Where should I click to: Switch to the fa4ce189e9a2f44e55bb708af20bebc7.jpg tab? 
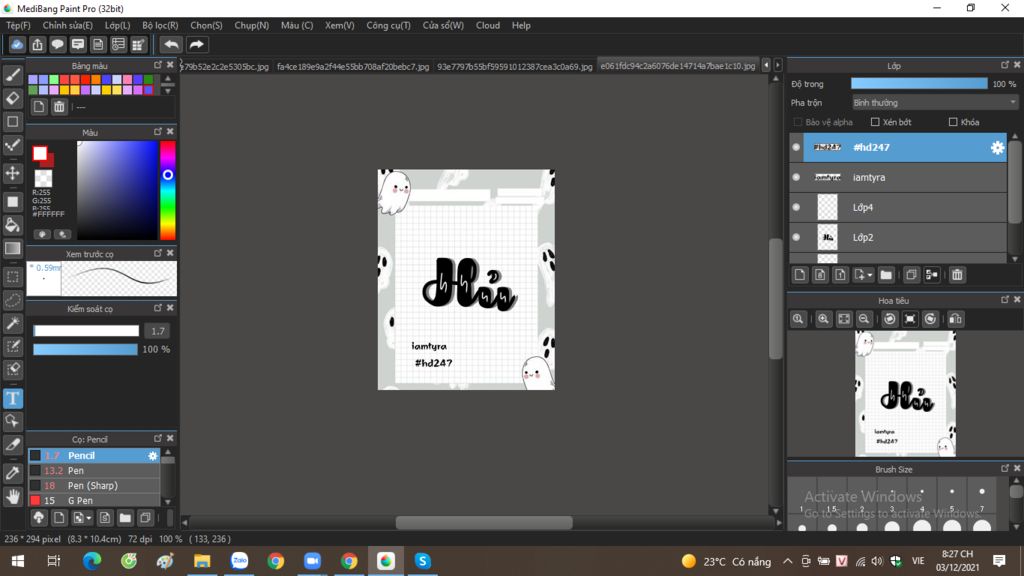(353, 66)
